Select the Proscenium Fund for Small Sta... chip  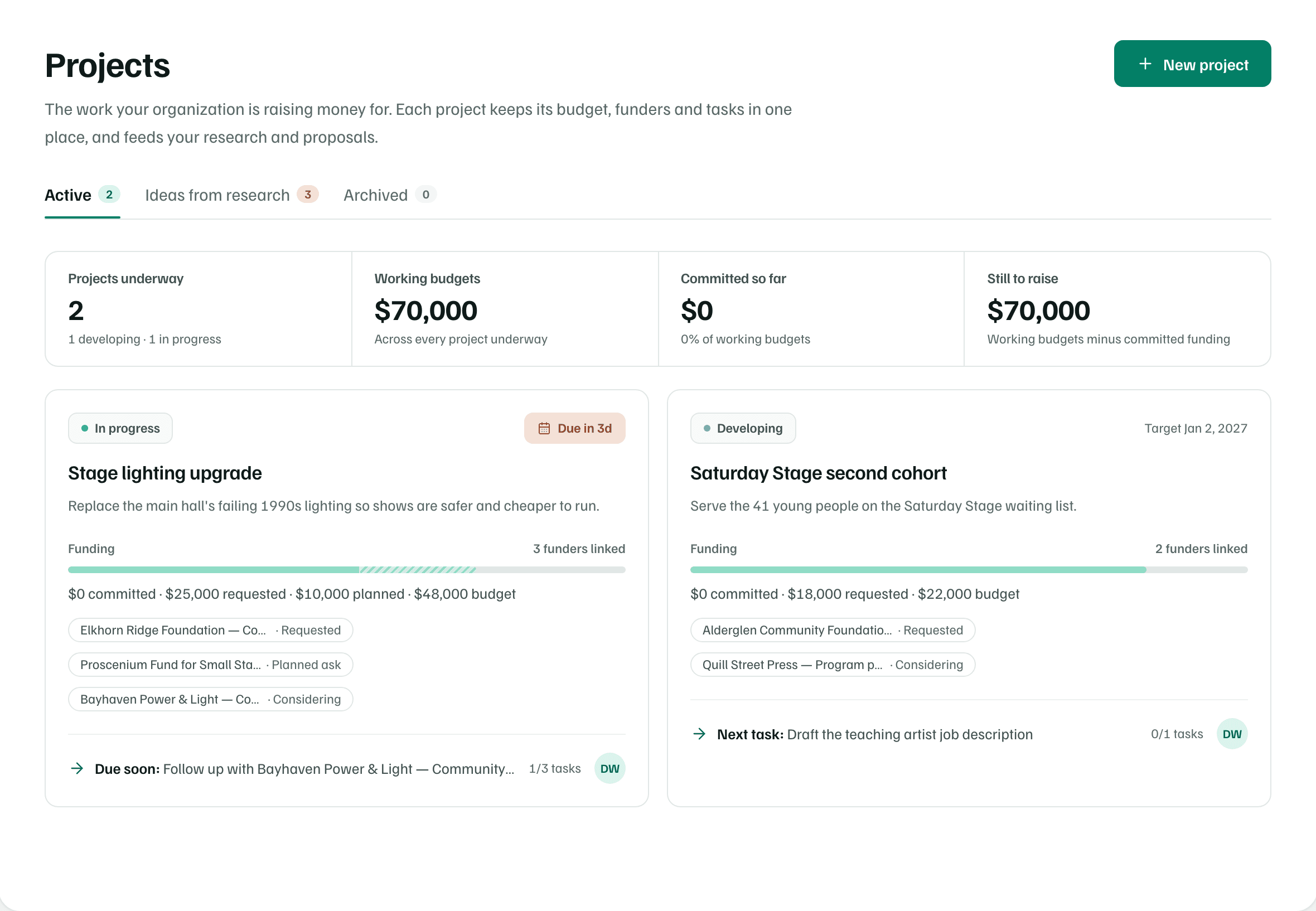[x=211, y=665]
